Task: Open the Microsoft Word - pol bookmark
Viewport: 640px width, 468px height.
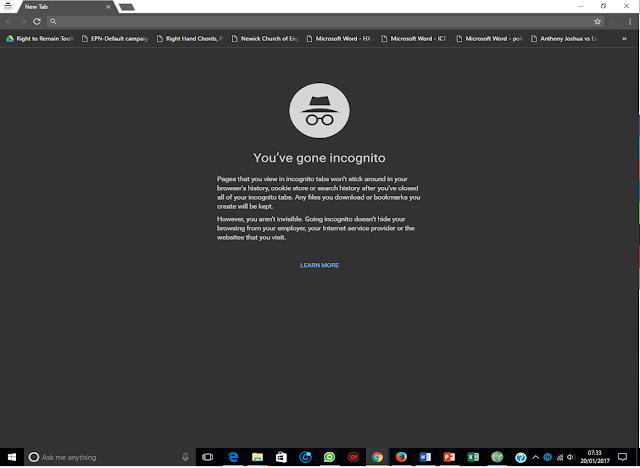Action: click(490, 39)
